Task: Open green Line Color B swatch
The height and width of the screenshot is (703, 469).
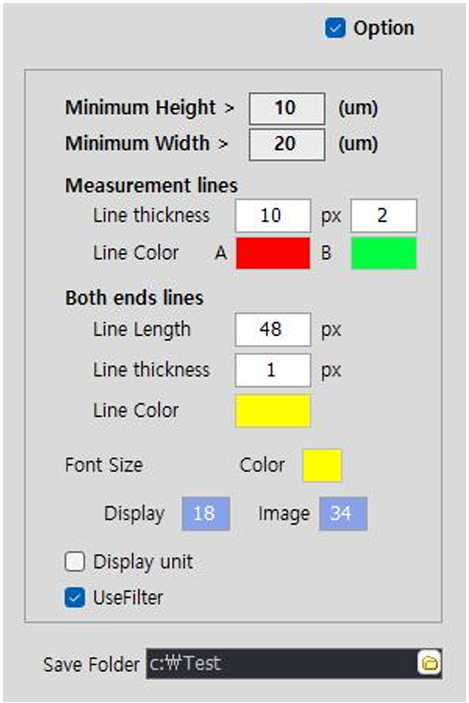Action: (383, 253)
